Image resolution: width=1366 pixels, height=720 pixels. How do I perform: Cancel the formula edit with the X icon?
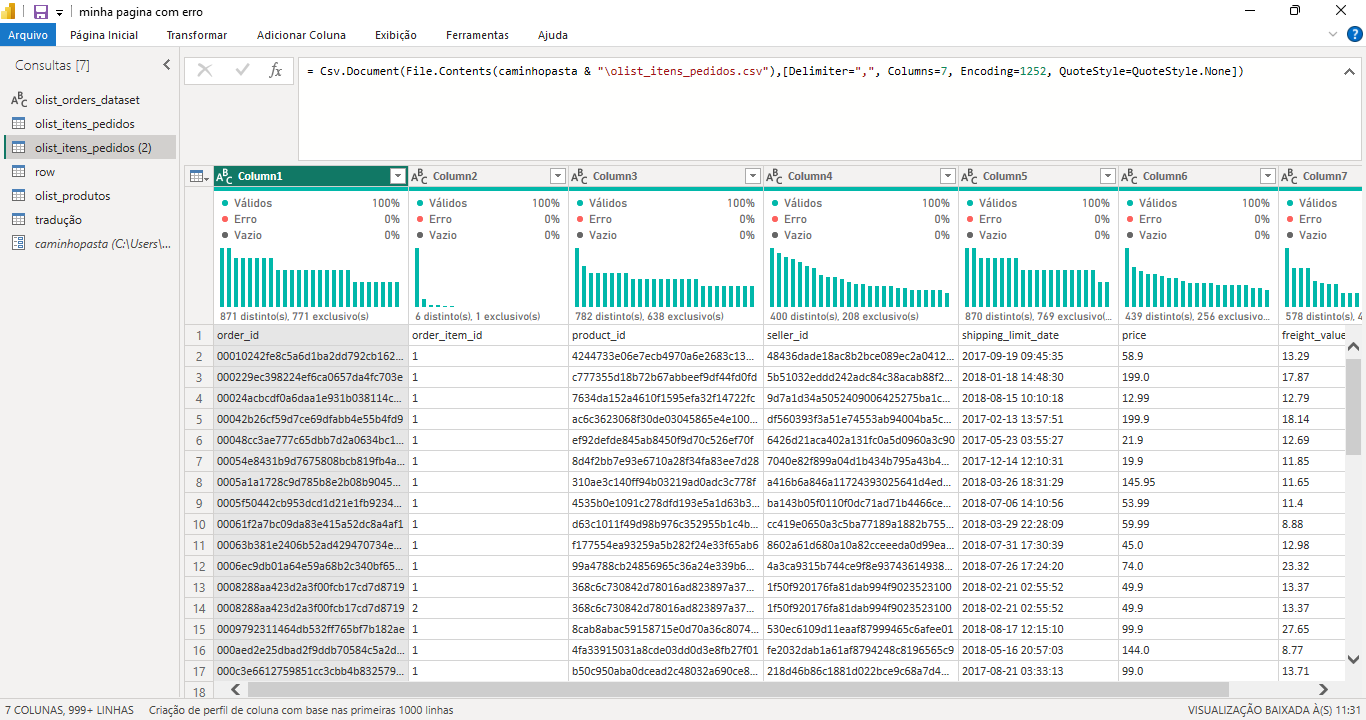point(205,70)
